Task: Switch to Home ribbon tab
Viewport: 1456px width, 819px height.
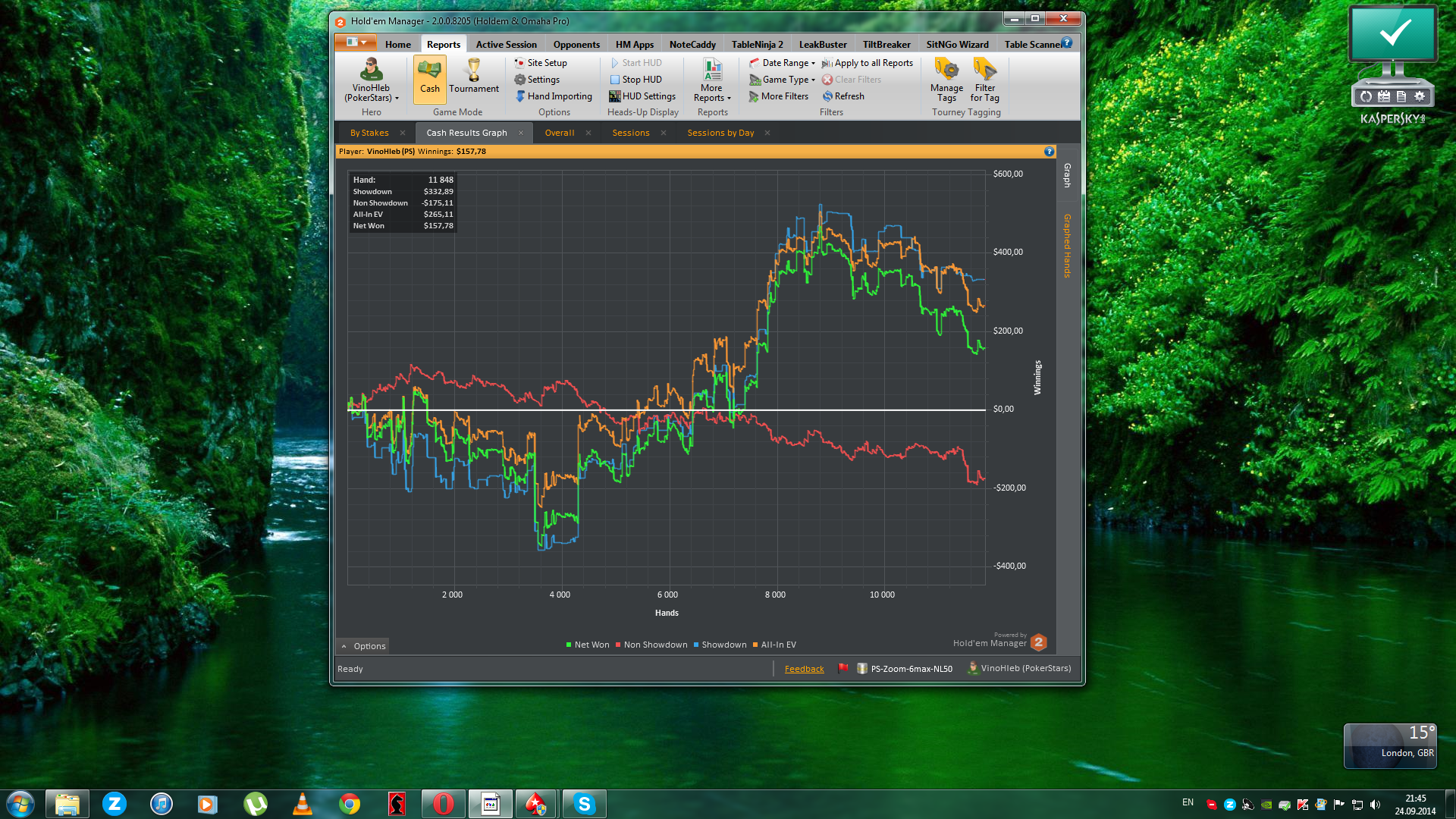Action: 397,45
